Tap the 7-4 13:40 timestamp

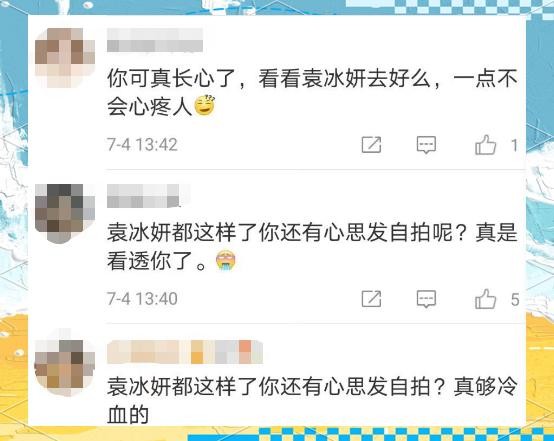coord(142,299)
